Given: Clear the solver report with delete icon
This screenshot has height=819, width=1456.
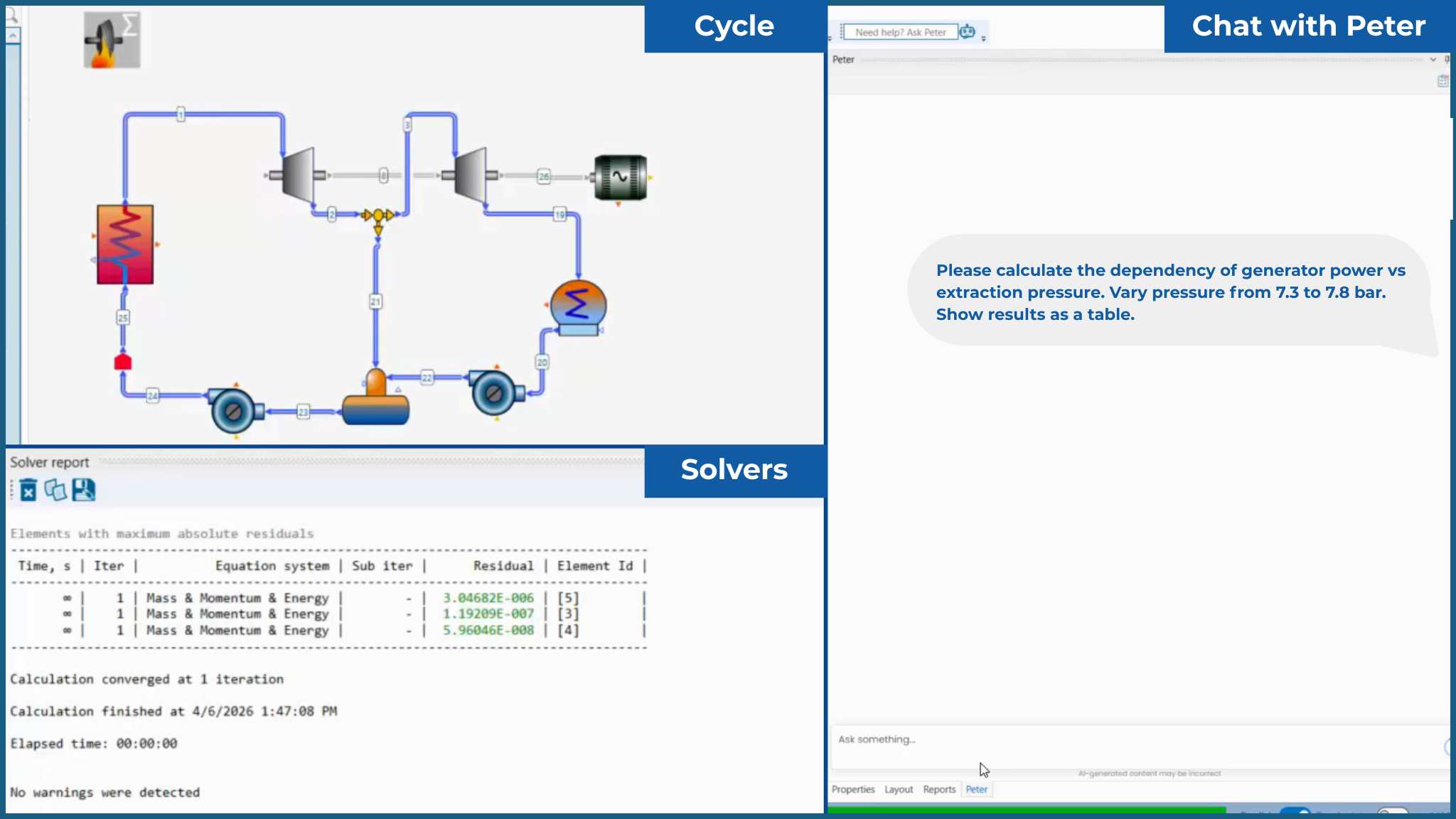Looking at the screenshot, I should coord(28,490).
